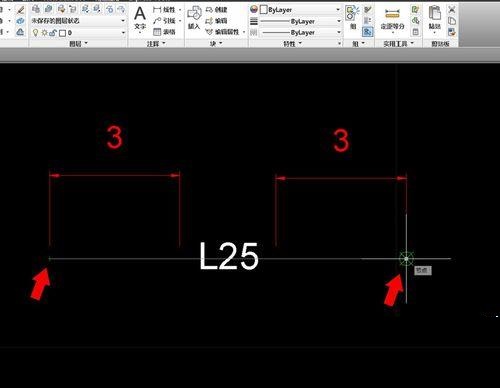Expand the Layers panel title
Image resolution: width=500 pixels, height=388 pixels.
click(x=78, y=44)
